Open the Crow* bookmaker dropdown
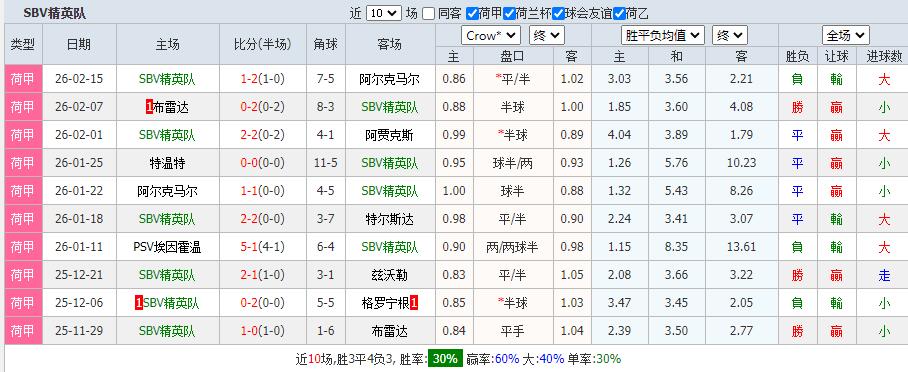This screenshot has width=908, height=372. (x=491, y=35)
